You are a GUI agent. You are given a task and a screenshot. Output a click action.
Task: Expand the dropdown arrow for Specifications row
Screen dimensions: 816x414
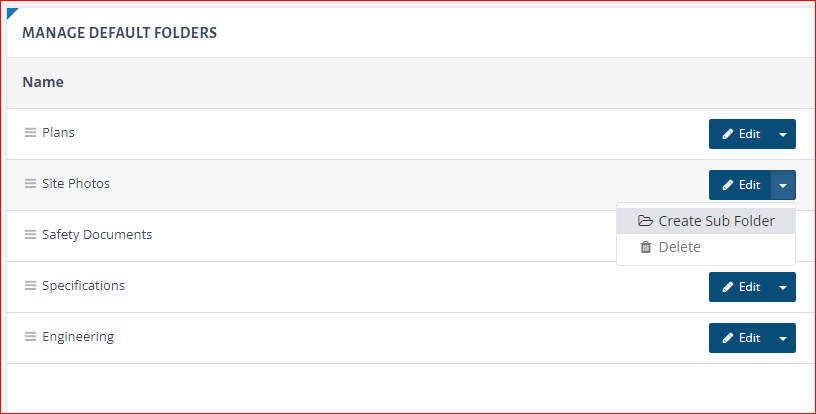(783, 287)
